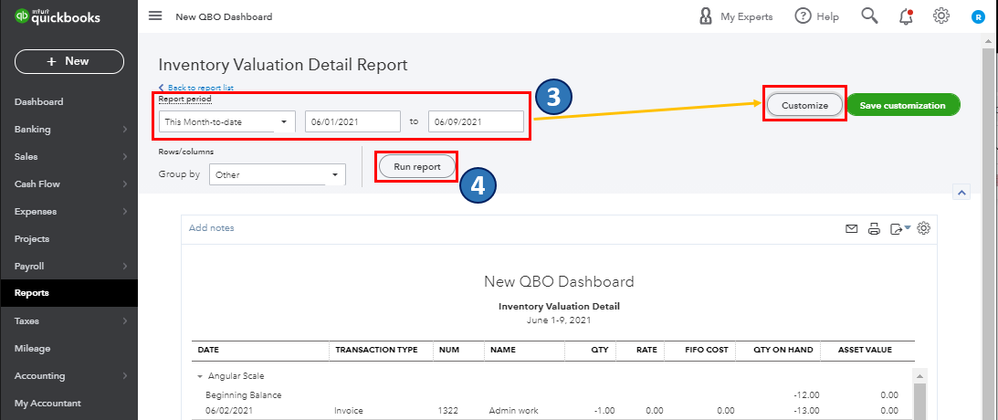Expand the Cash Flow submenu
This screenshot has height=420, width=998.
coord(125,184)
